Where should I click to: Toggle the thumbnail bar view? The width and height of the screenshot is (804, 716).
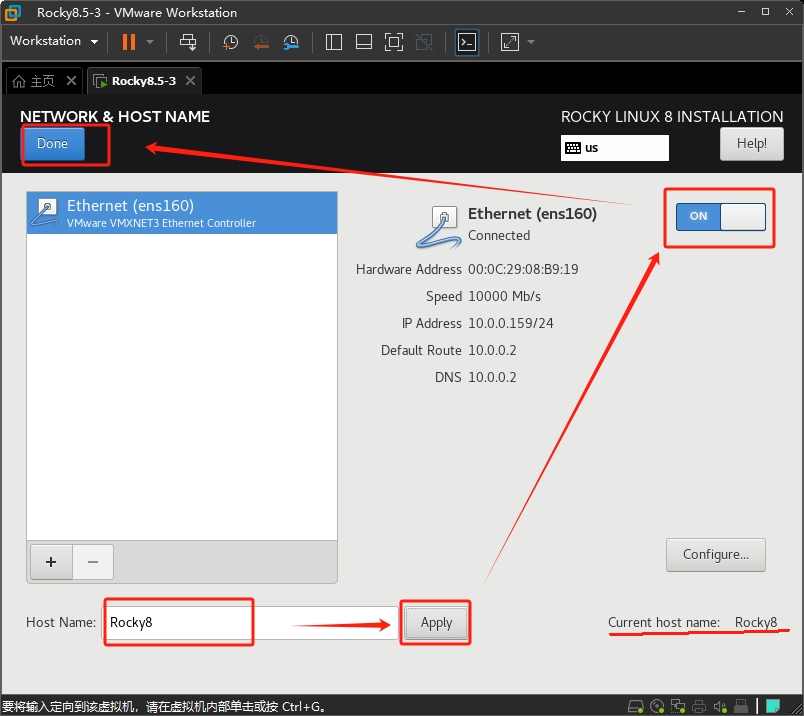click(364, 42)
